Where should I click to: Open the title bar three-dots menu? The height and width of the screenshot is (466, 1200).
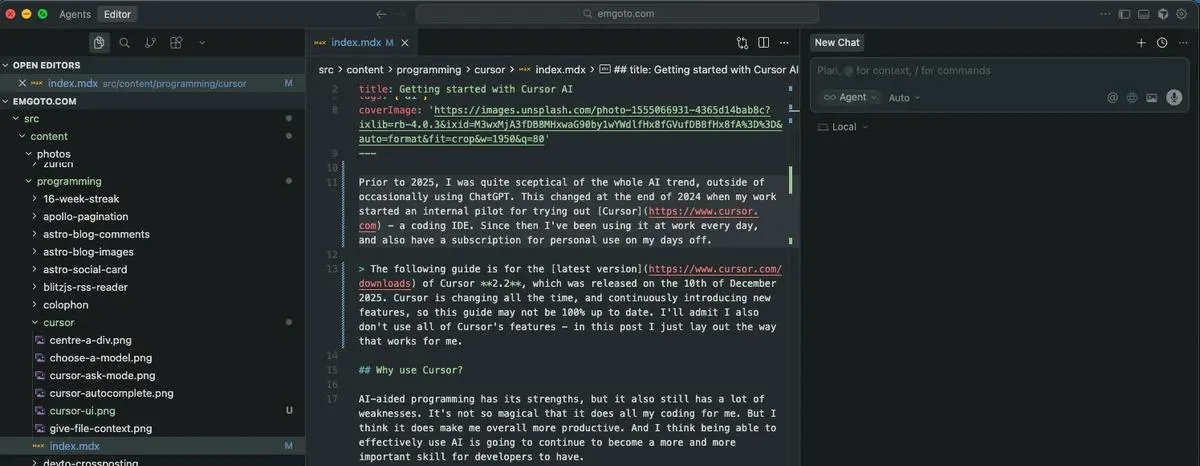click(1104, 14)
